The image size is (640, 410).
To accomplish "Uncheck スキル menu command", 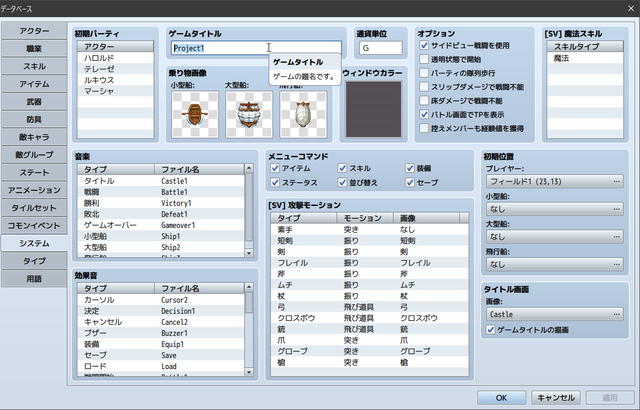I will pos(342,168).
